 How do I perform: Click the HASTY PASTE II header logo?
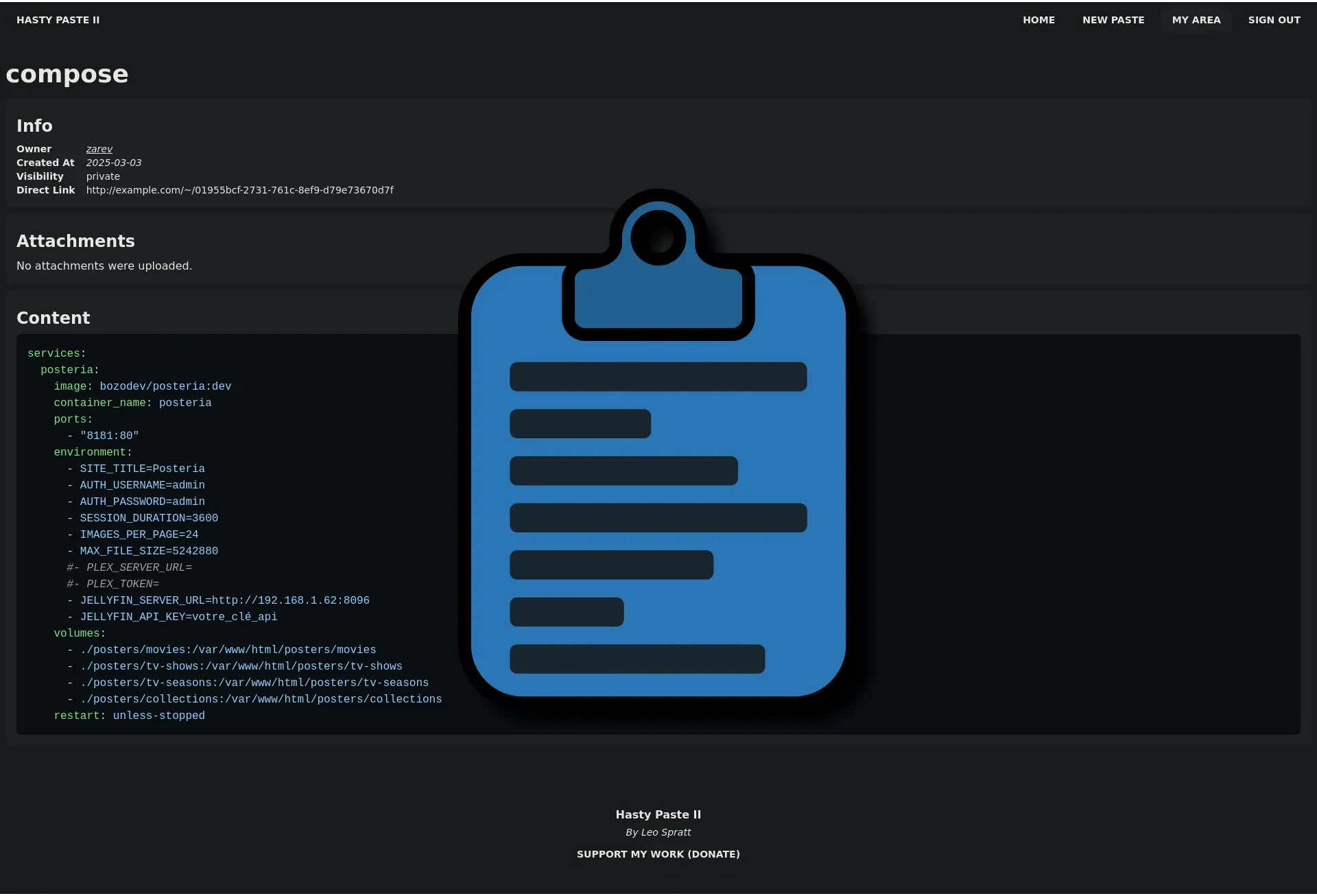(x=58, y=20)
